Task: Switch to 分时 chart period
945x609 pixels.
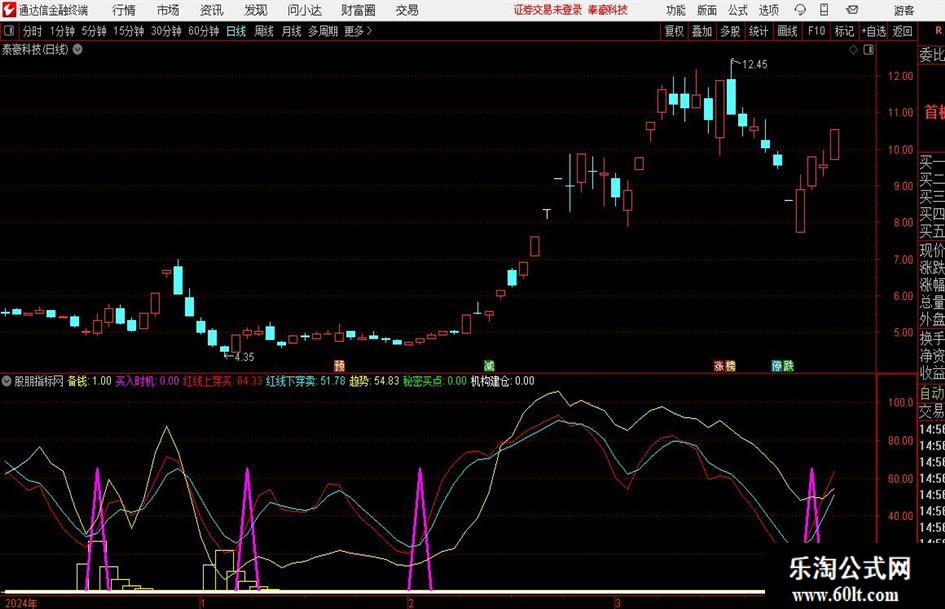Action: (32, 31)
